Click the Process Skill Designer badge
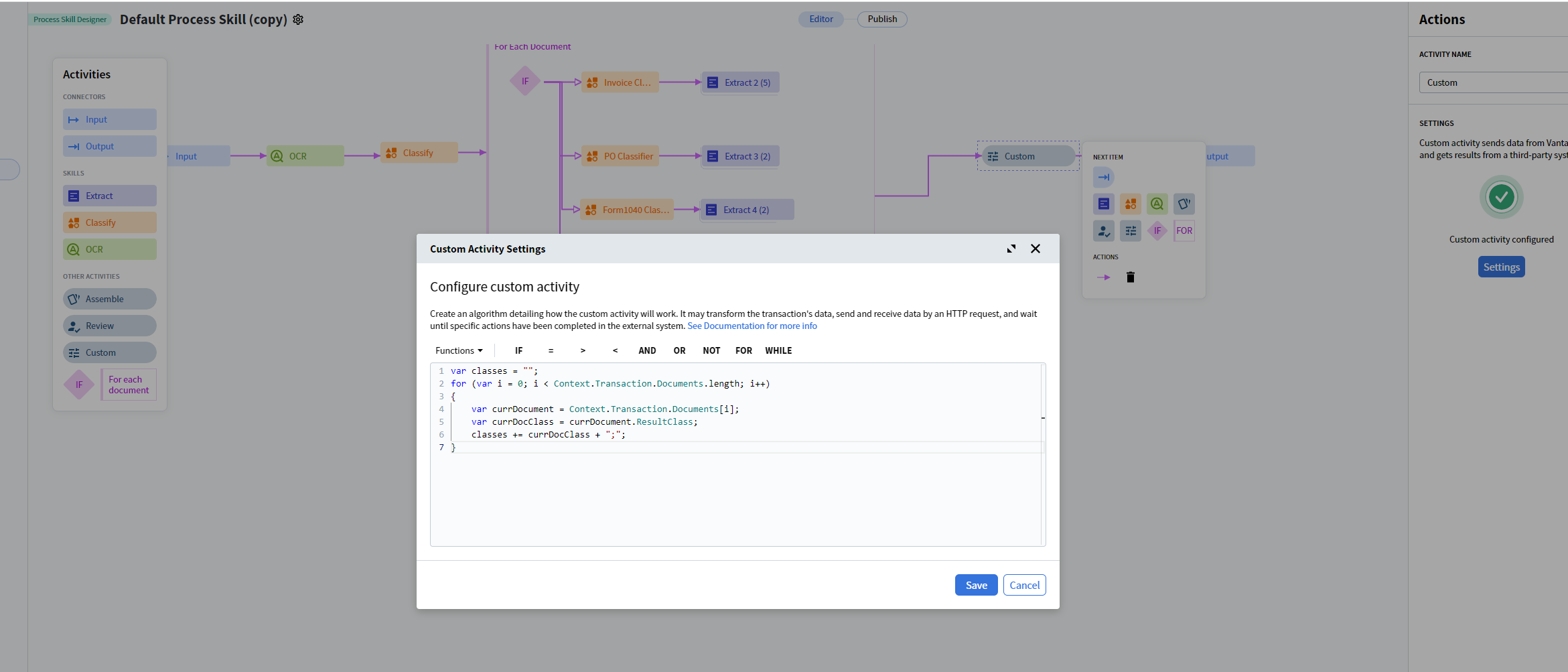Image resolution: width=1568 pixels, height=672 pixels. tap(70, 19)
